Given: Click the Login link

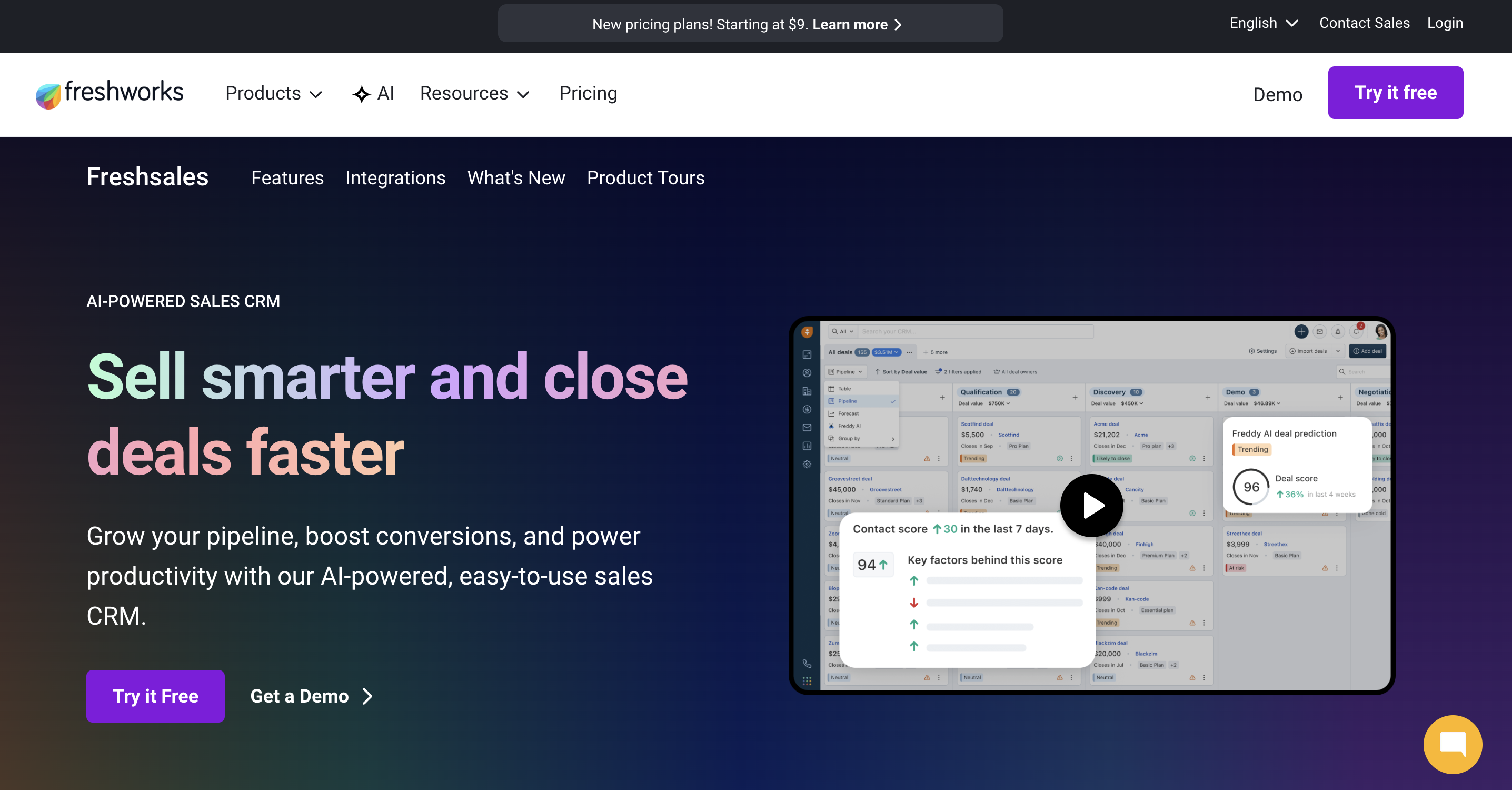Looking at the screenshot, I should 1445,23.
